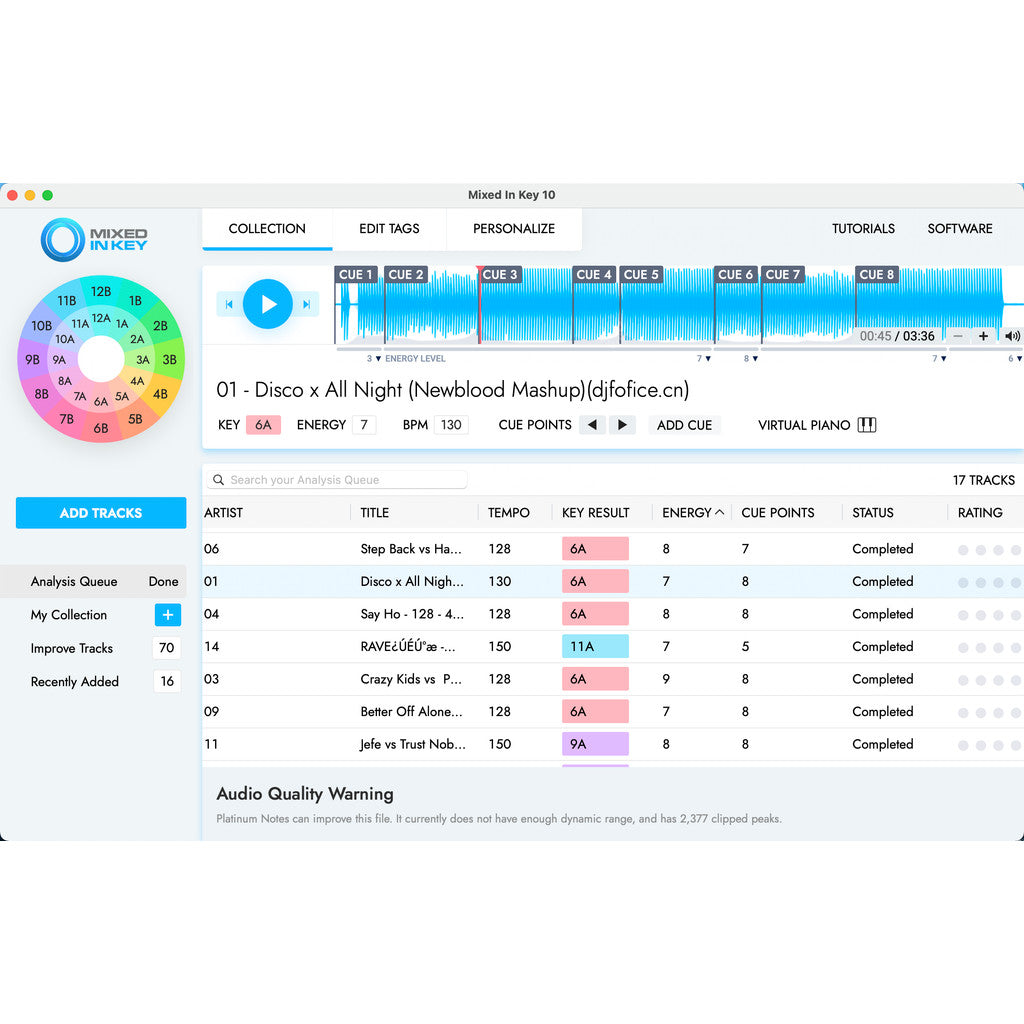This screenshot has width=1024, height=1024.
Task: Open Improve Tracks list
Action: pos(72,648)
